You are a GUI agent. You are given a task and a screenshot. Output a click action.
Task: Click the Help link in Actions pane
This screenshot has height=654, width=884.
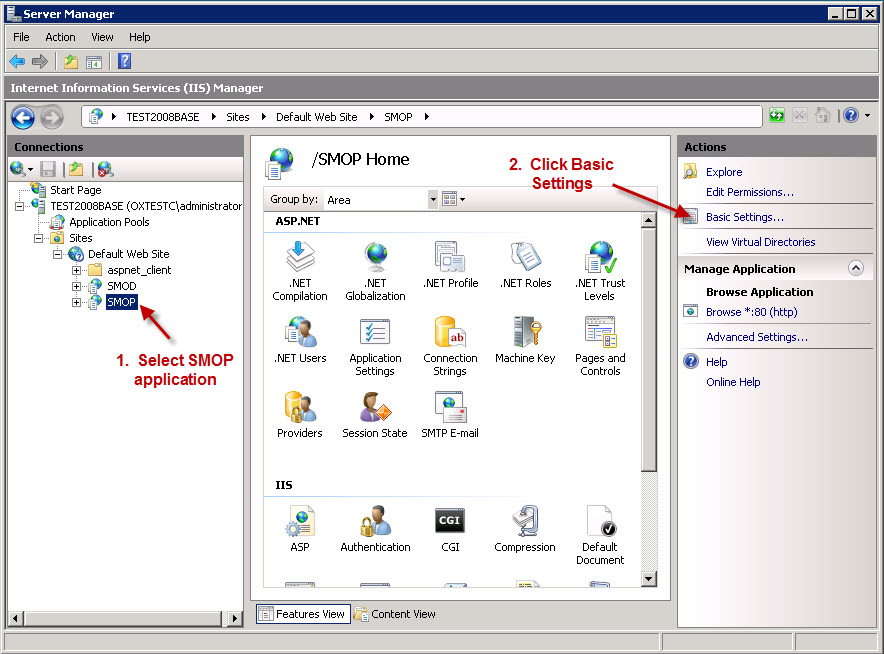[717, 362]
